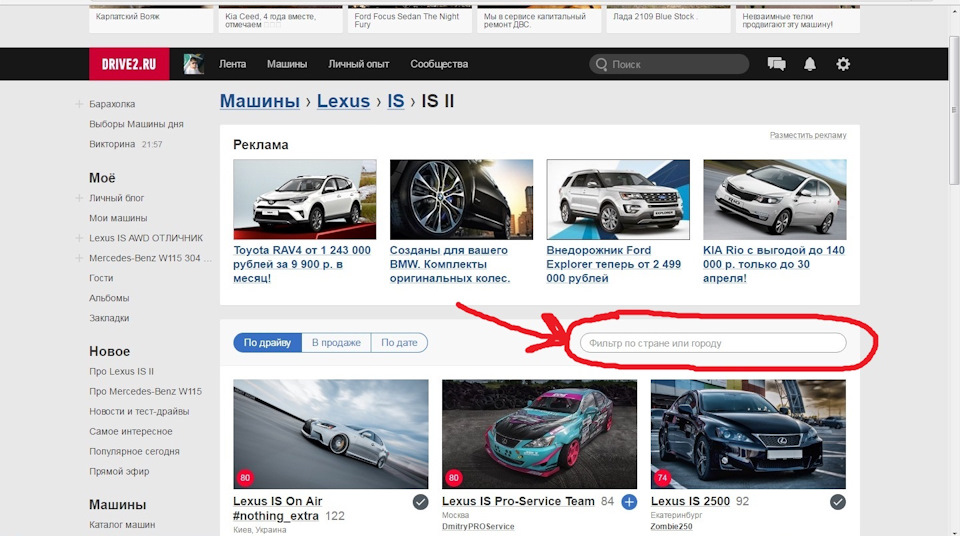Click the «Разместить рекламу» link
Image resolution: width=960 pixels, height=536 pixels.
tap(807, 135)
